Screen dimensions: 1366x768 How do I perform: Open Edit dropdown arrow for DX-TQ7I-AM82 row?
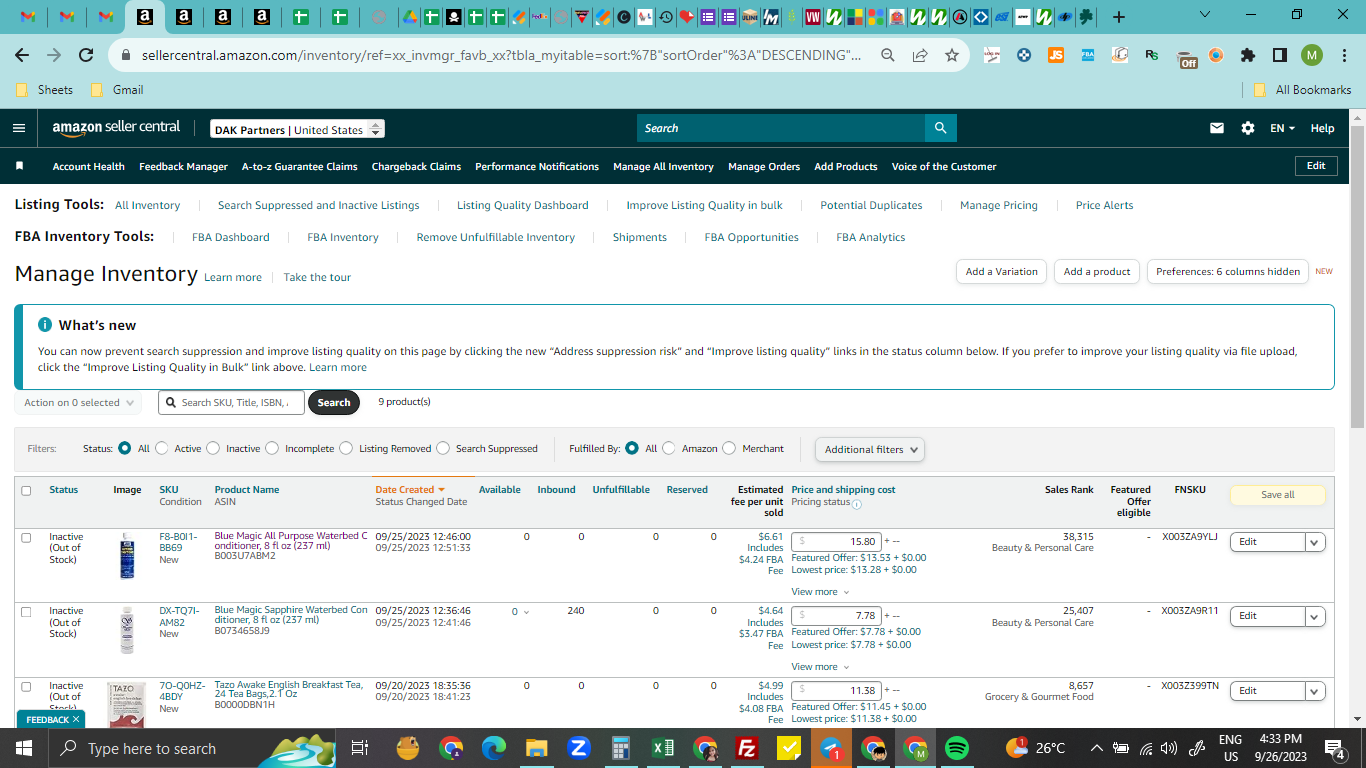(1315, 616)
